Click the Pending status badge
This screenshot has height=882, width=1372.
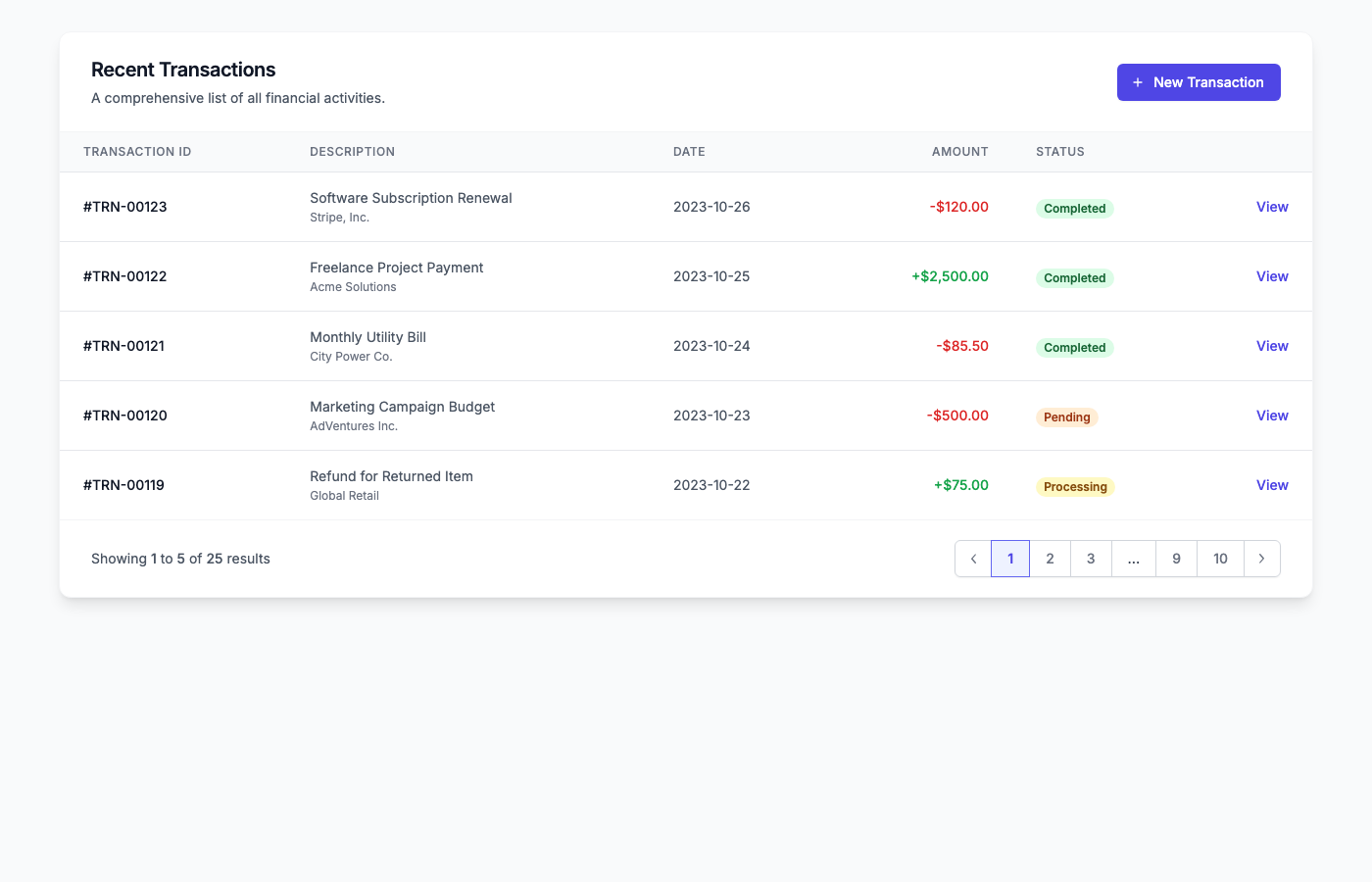click(1066, 416)
